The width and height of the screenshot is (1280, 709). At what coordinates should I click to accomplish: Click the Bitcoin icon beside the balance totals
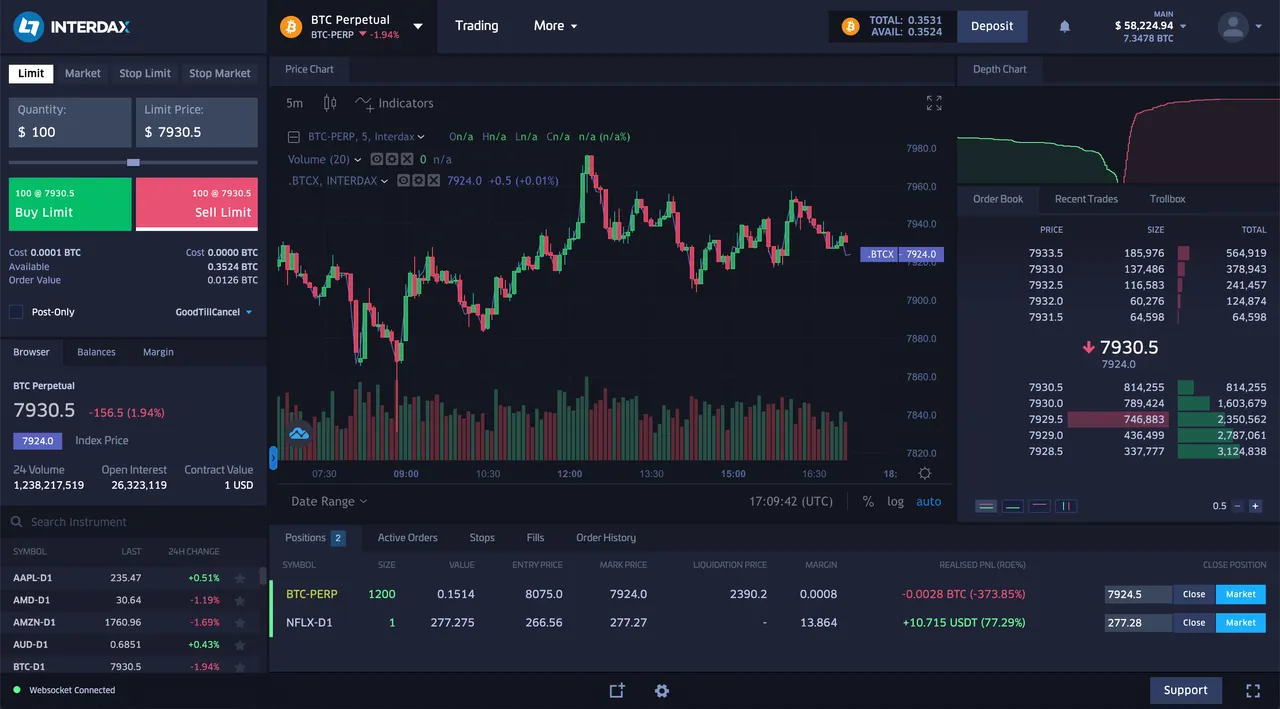851,26
